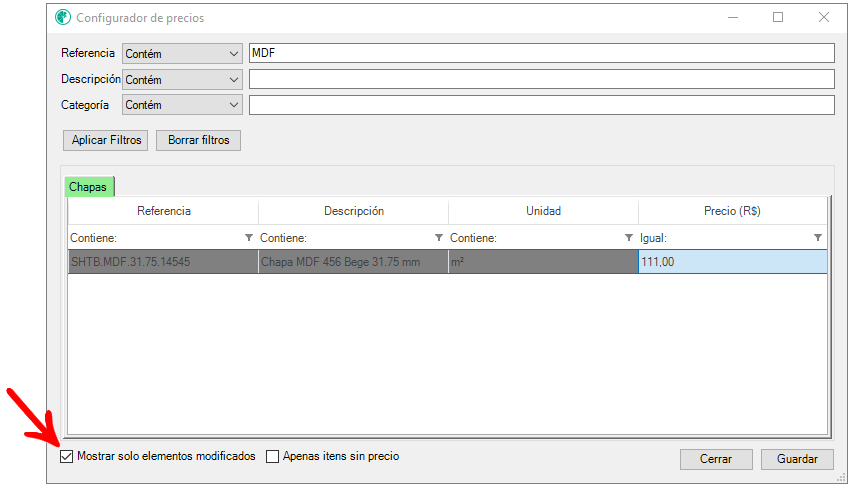
Task: Uncheck Mostrar solo elementos modificados
Action: pos(67,457)
